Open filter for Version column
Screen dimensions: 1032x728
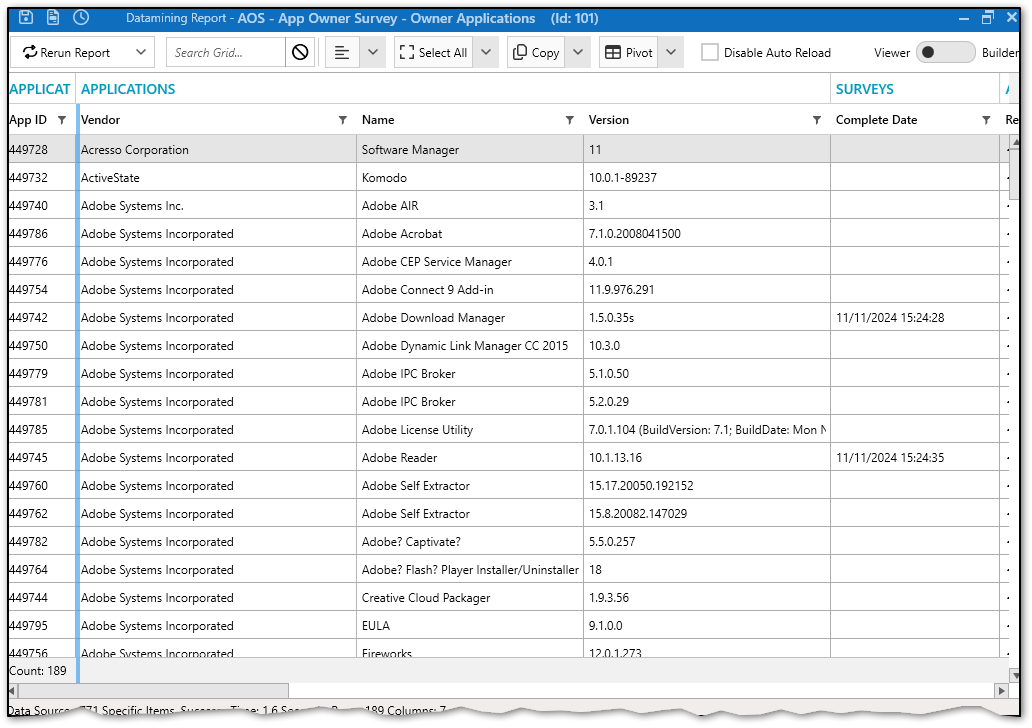pyautogui.click(x=817, y=120)
